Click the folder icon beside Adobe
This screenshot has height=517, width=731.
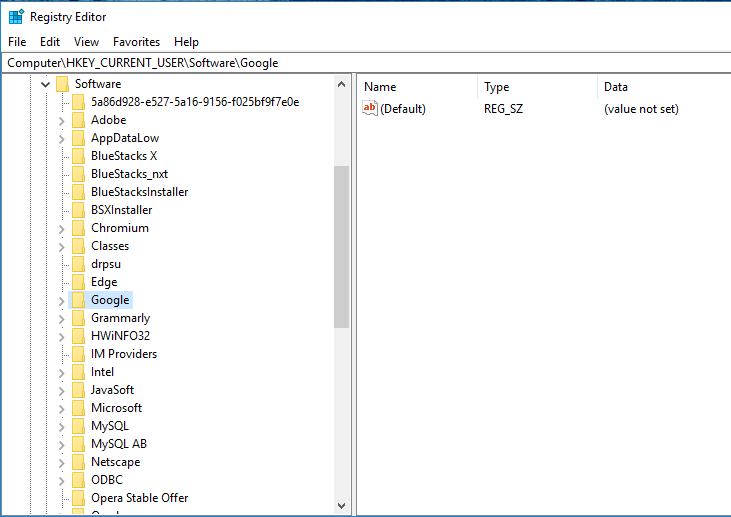pyautogui.click(x=79, y=120)
